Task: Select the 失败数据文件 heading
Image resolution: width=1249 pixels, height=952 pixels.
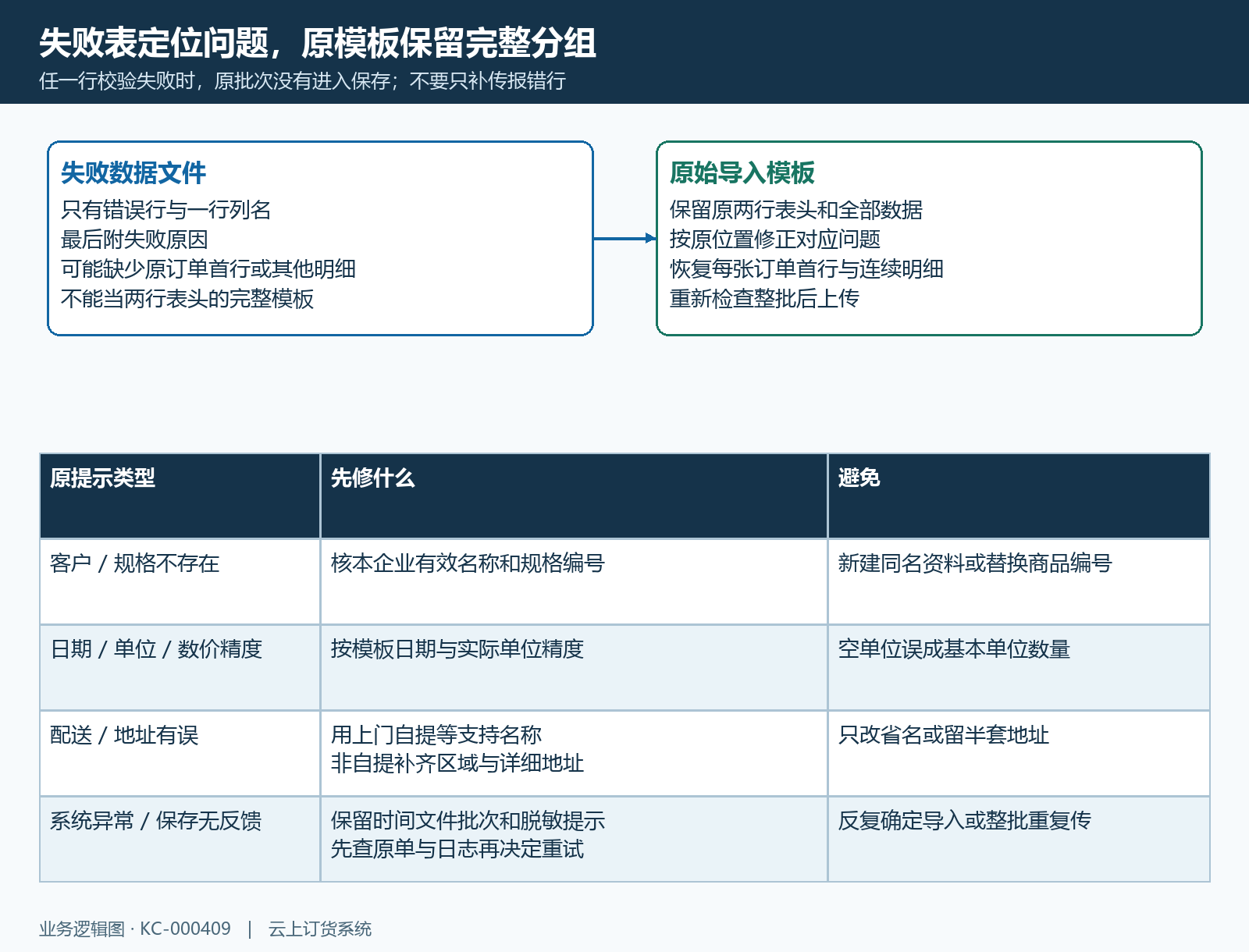Action: (x=133, y=172)
